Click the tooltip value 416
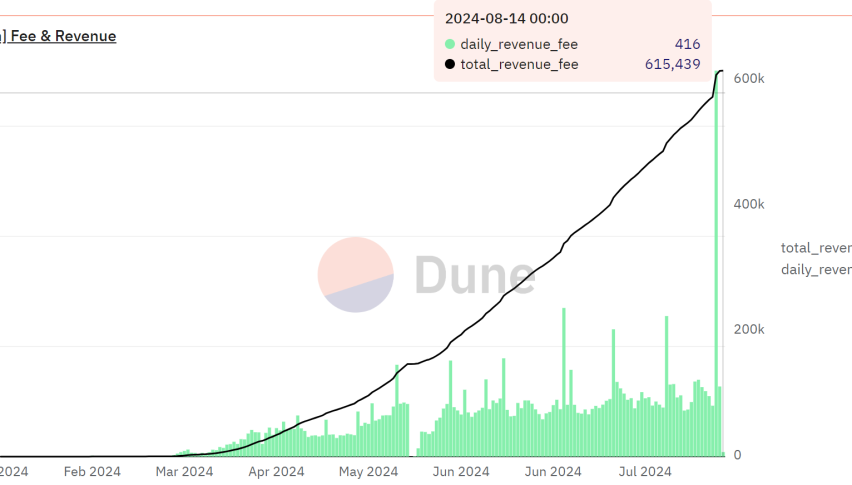 point(687,44)
